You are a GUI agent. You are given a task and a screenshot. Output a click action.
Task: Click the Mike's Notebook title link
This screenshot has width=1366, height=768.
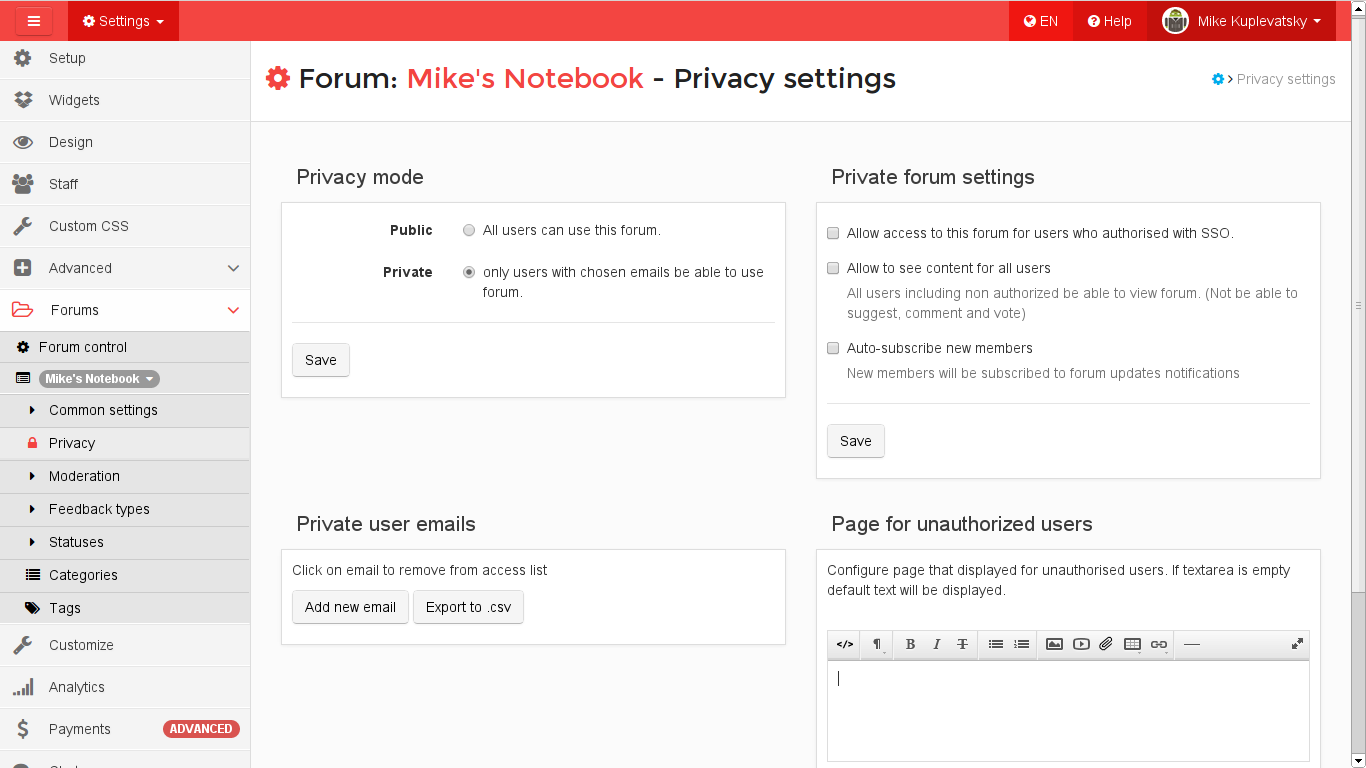525,78
